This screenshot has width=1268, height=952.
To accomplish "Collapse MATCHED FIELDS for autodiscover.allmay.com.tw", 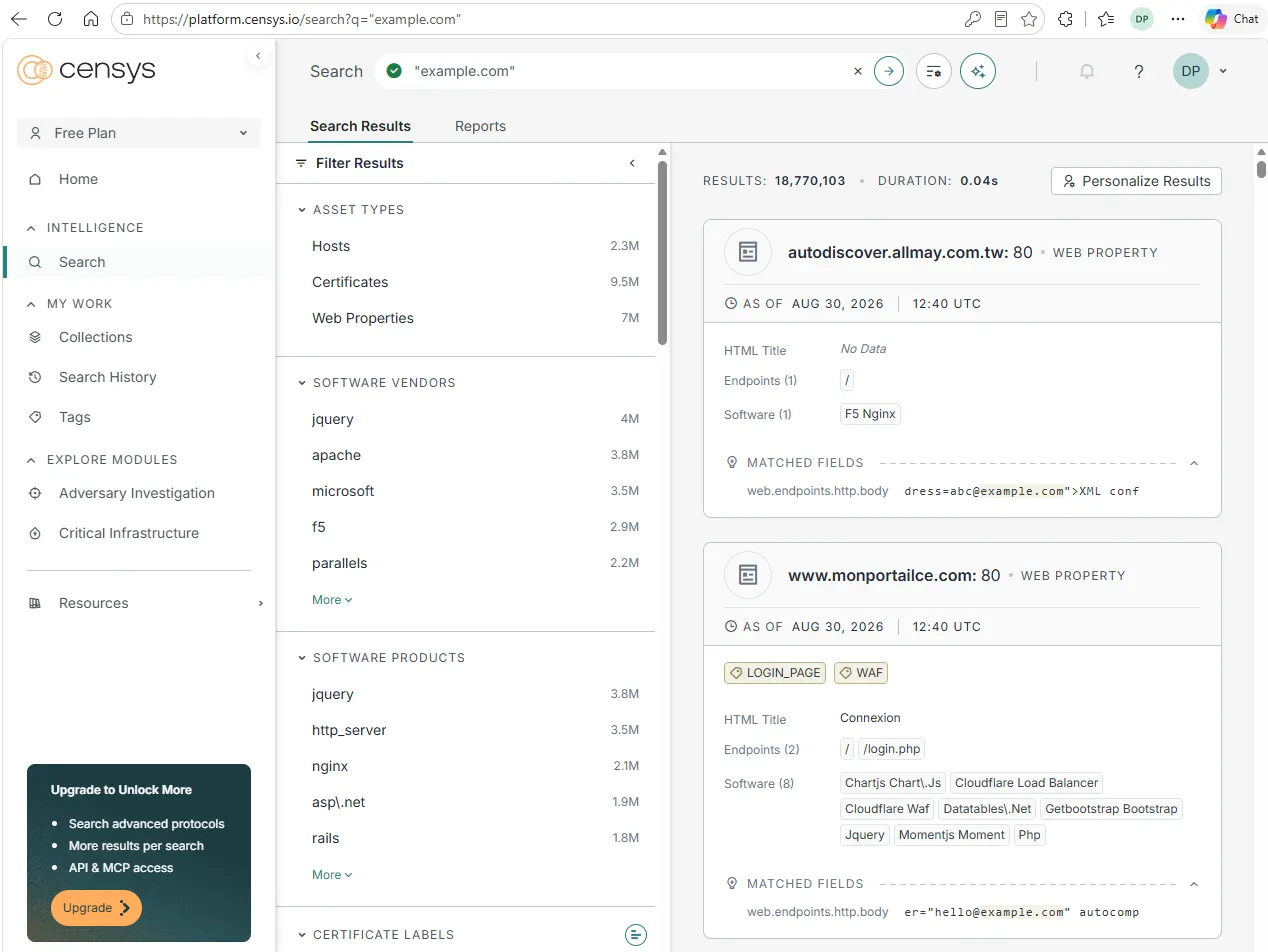I will coord(1194,463).
